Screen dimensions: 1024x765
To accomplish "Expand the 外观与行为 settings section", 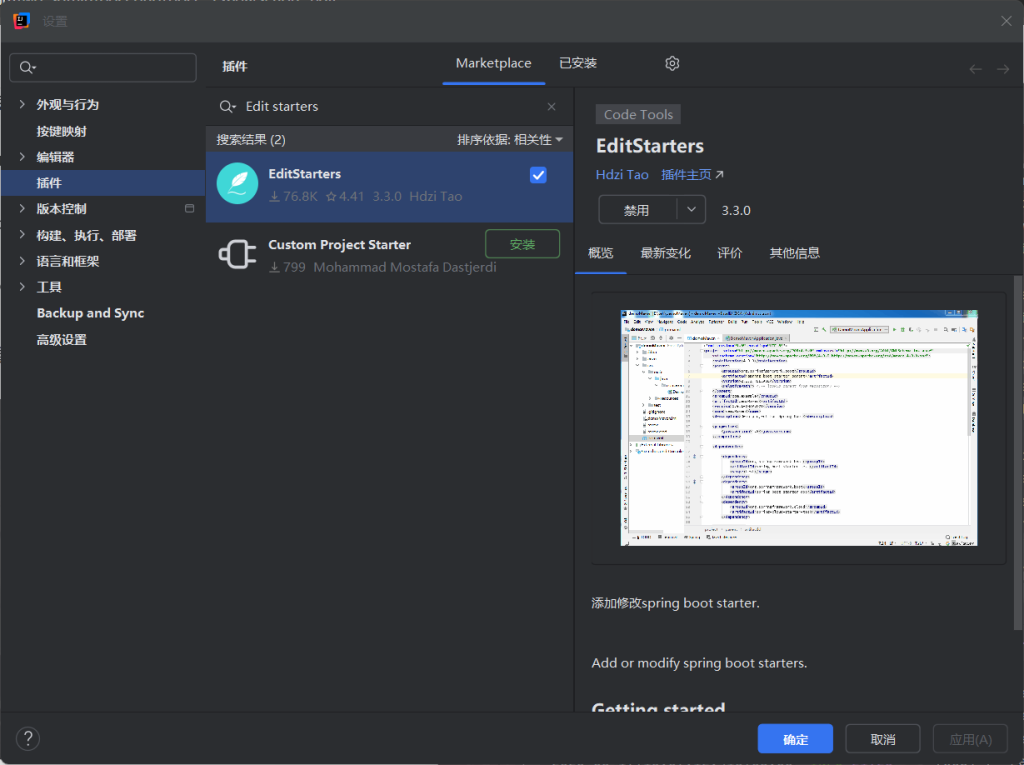I will coord(22,105).
